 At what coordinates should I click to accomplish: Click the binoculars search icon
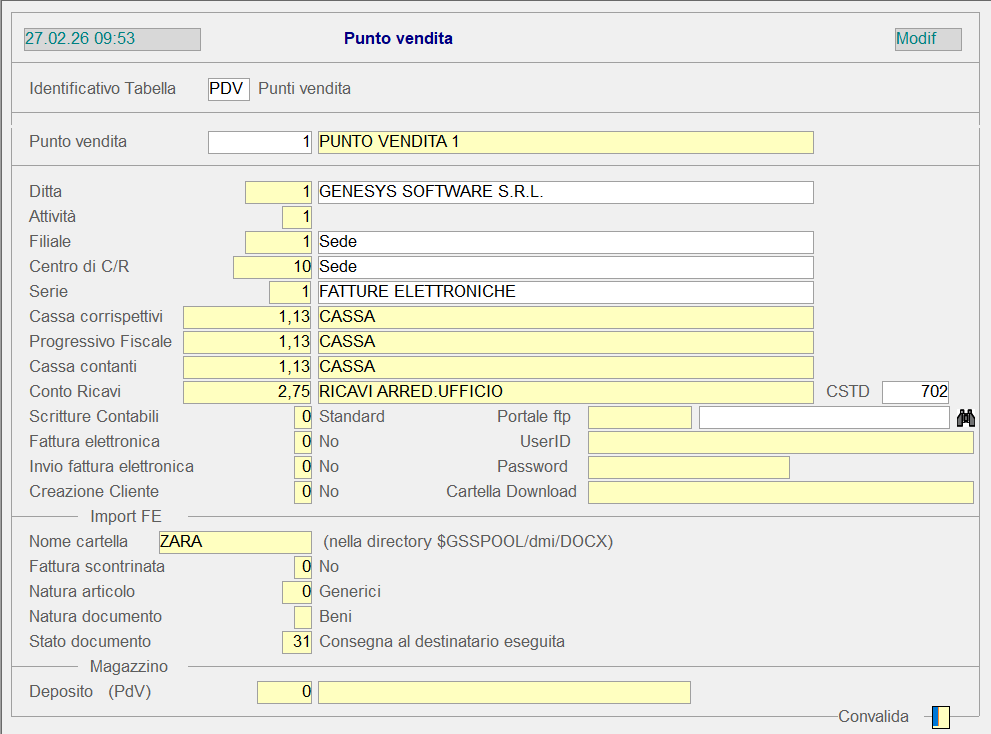click(x=965, y=418)
